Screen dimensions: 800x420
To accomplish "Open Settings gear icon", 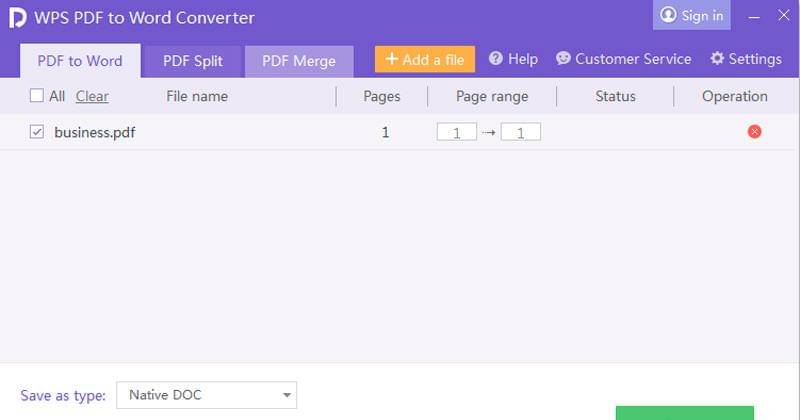I will [717, 59].
